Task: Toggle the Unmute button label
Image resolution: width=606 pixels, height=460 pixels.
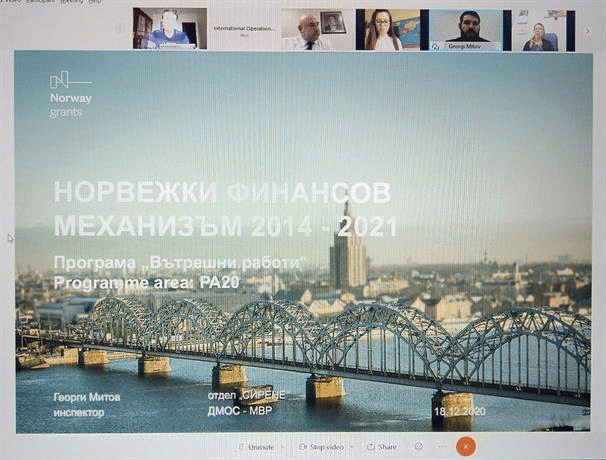Action: 261,447
